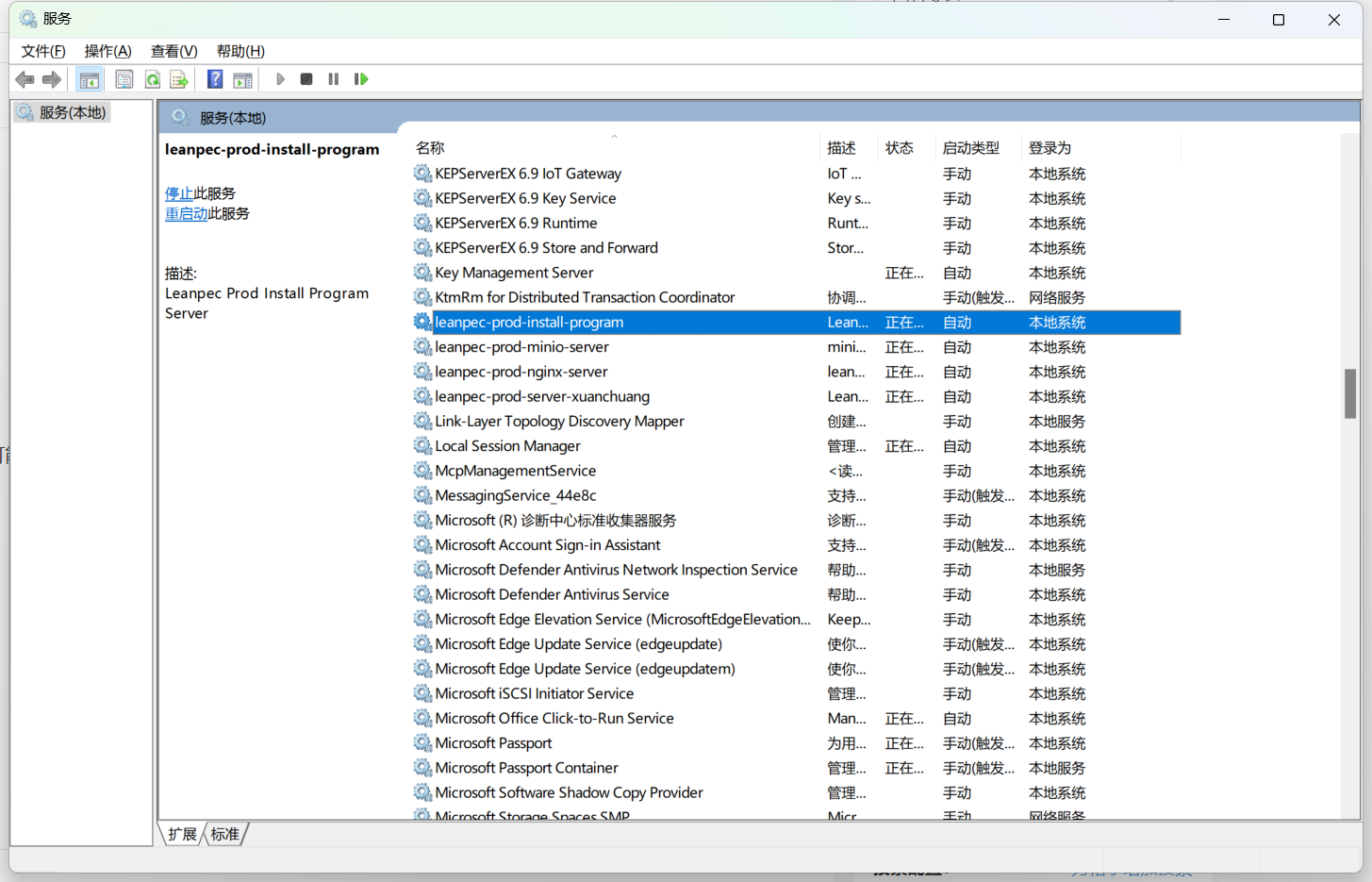This screenshot has height=882, width=1372.
Task: Click the Services window title bar icon
Action: 28,19
